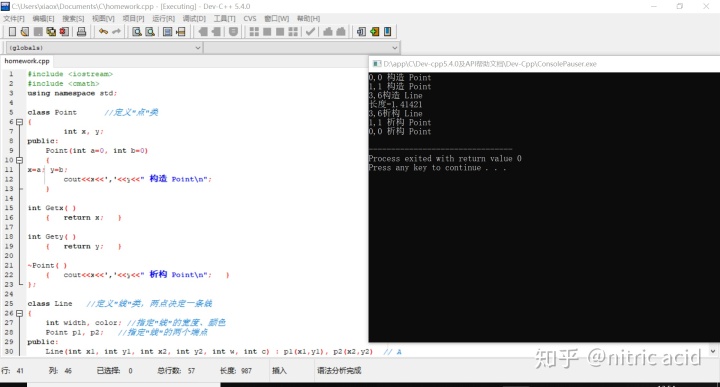Click the 'using namespace std;' code line
The width and height of the screenshot is (720, 387).
click(x=72, y=93)
